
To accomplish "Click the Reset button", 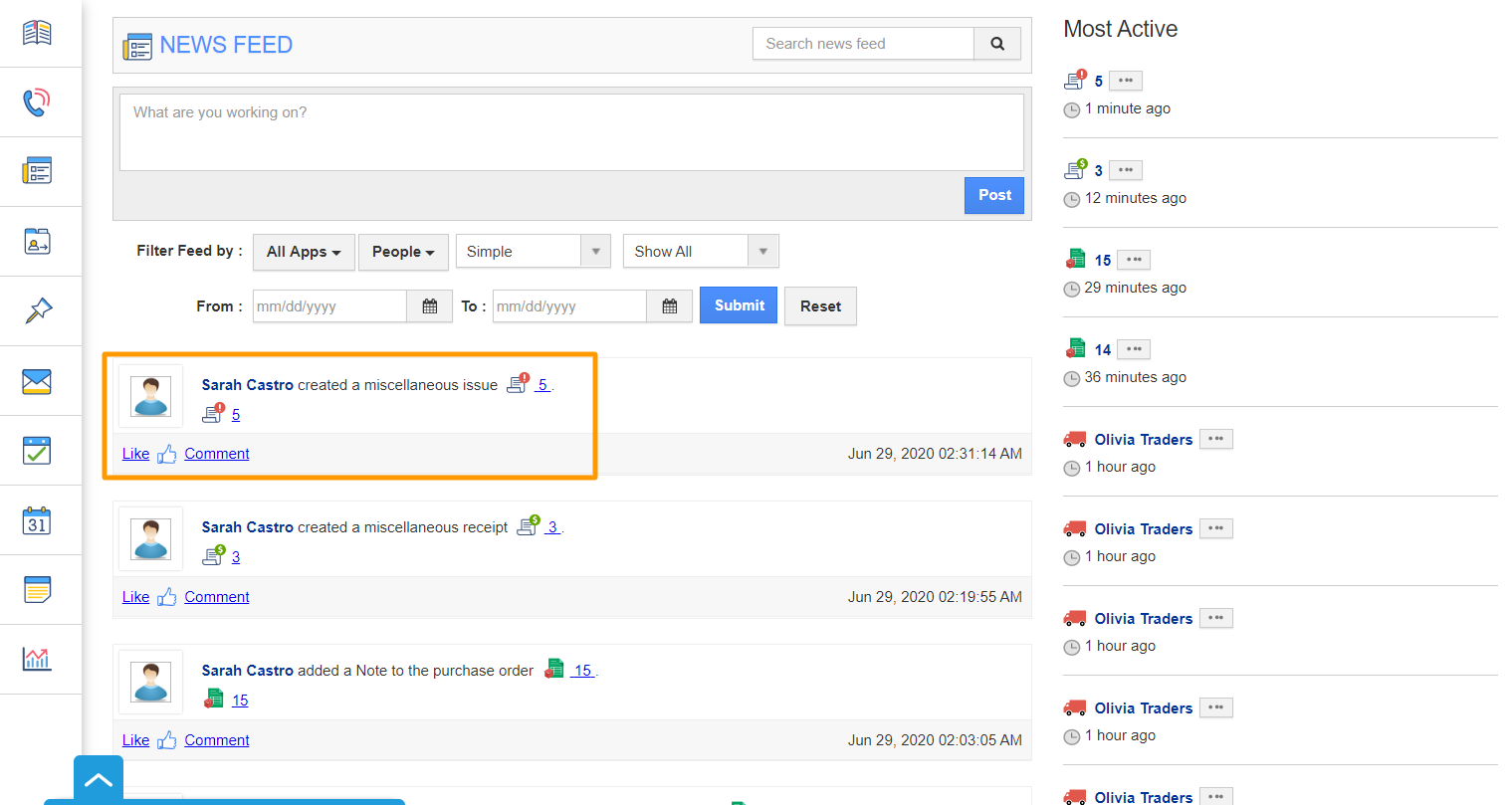I will point(820,306).
